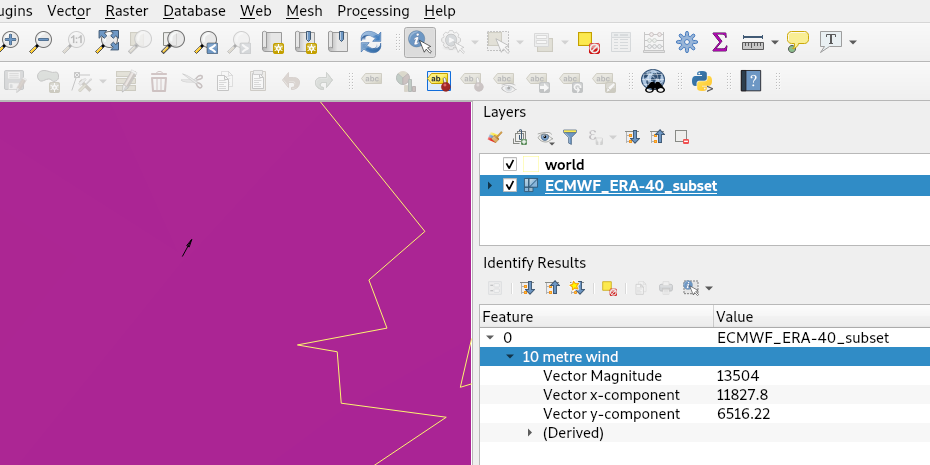Open the Help Contents book icon
This screenshot has height=465, width=930.
[751, 81]
